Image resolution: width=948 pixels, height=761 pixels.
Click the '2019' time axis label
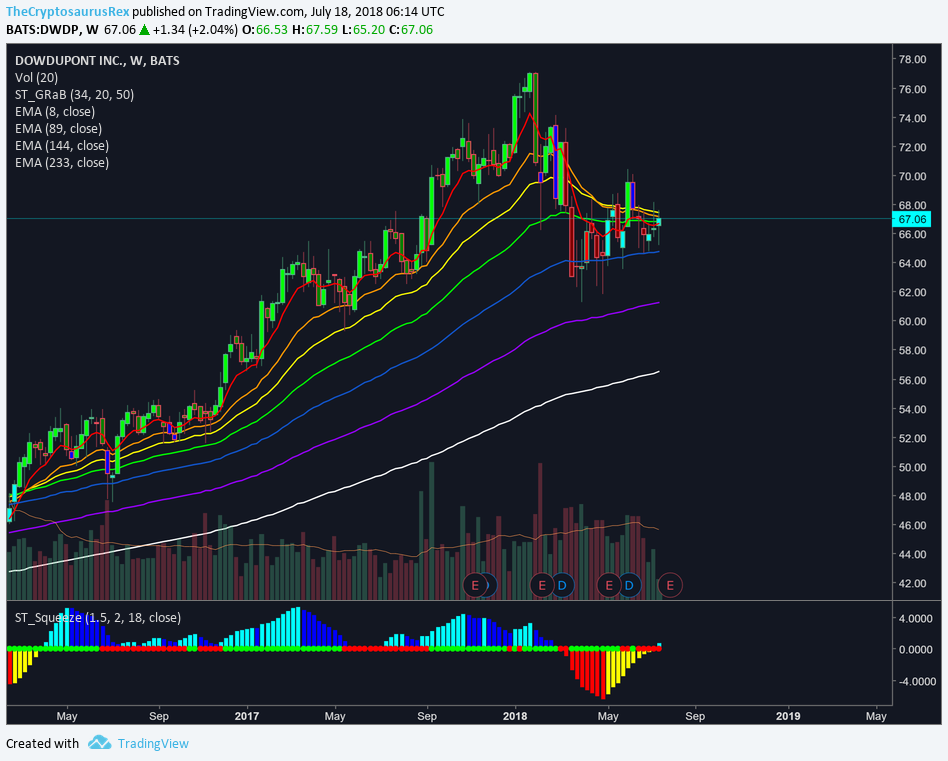tap(788, 716)
